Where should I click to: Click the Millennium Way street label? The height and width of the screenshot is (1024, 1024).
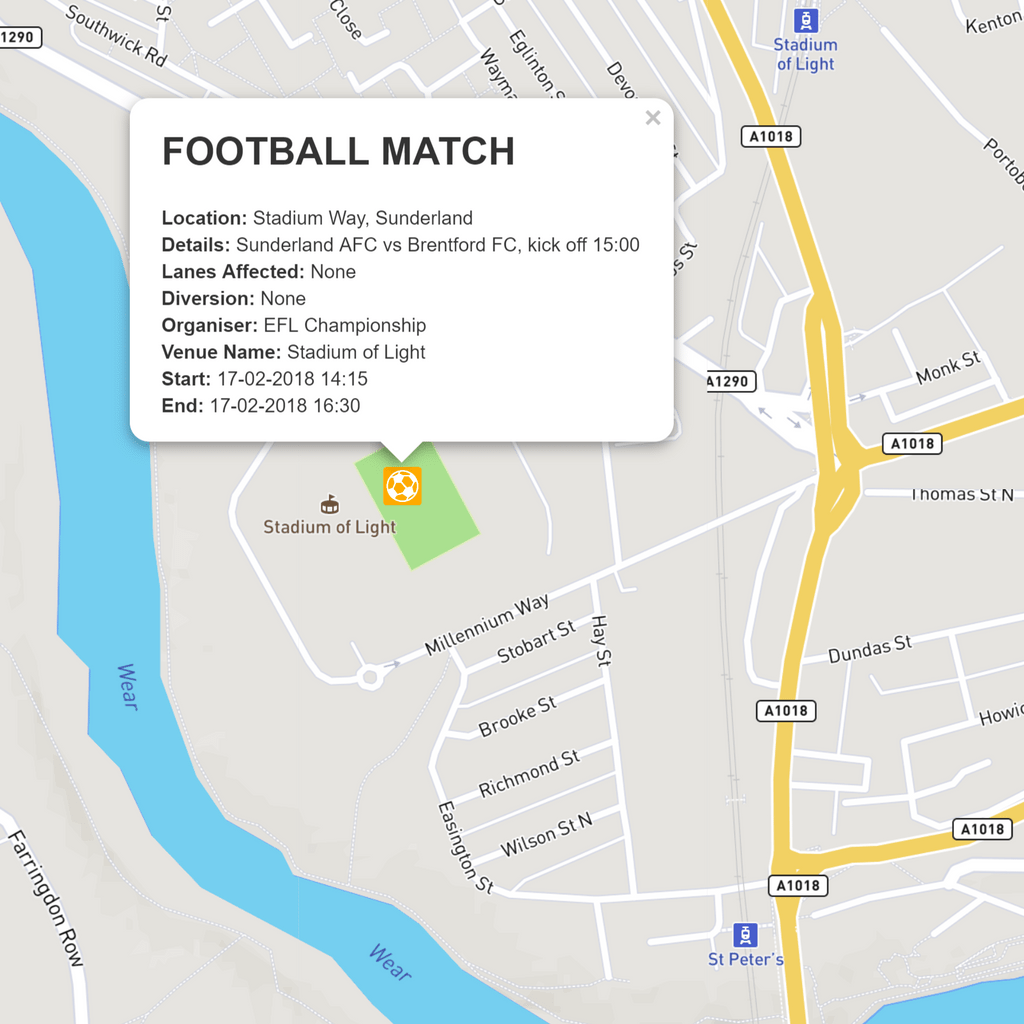[x=487, y=624]
